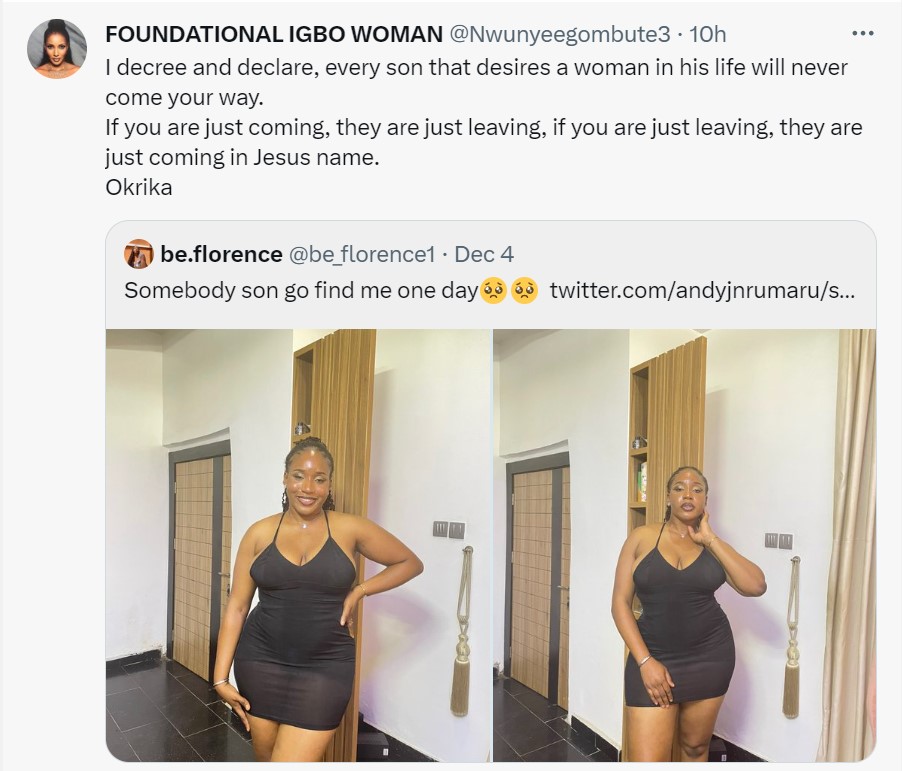903x771 pixels.
Task: Click the "just coming in Jesus name" line
Action: [x=244, y=158]
